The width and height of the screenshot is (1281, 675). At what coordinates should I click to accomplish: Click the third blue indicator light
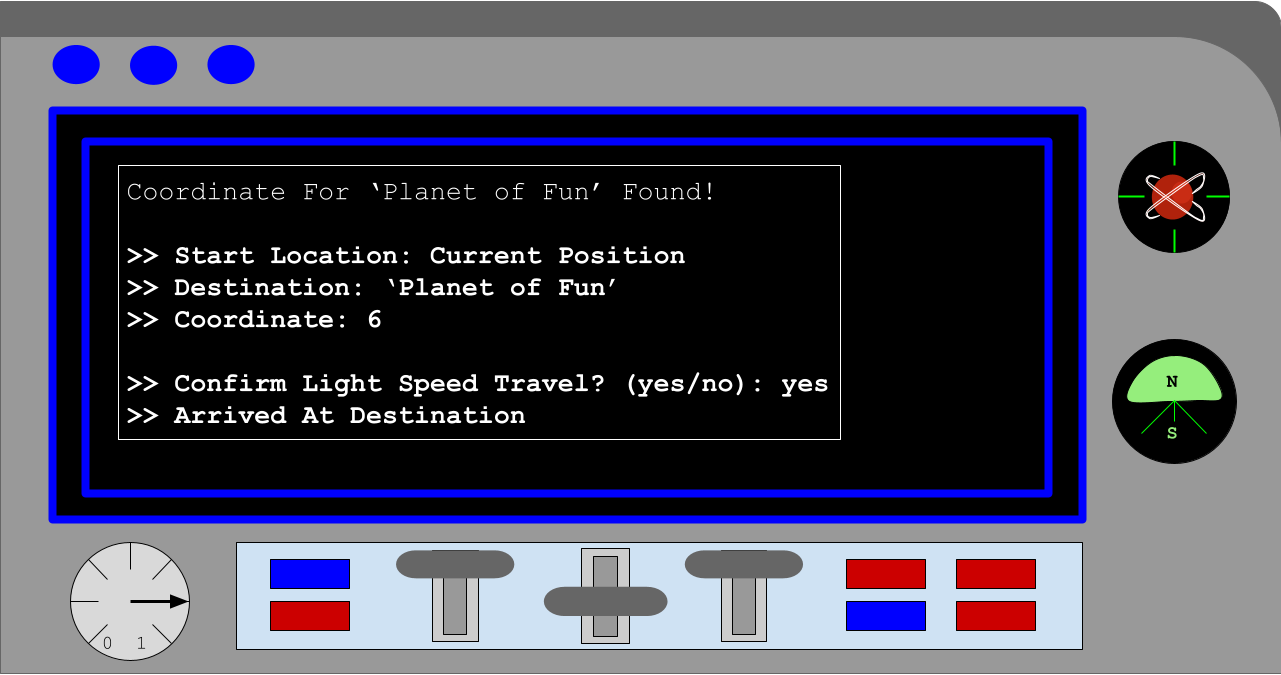[x=231, y=65]
